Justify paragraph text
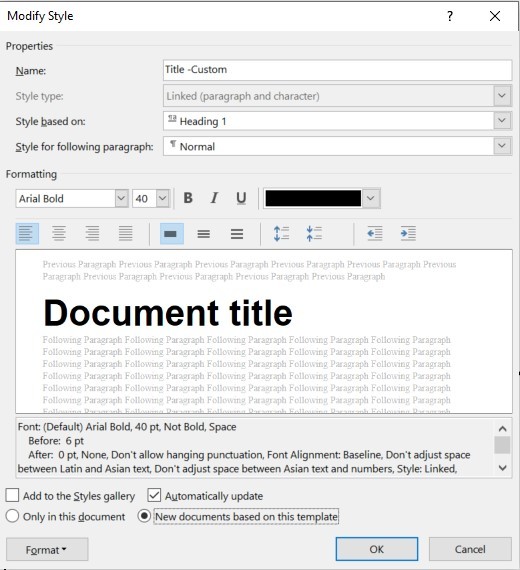 (126, 233)
